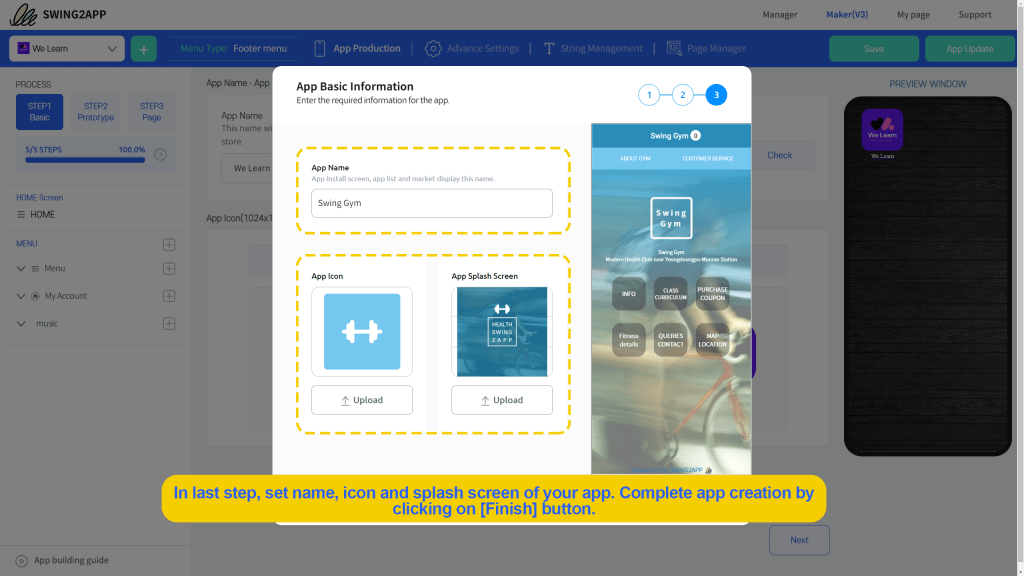The image size is (1024, 576).
Task: Select wizard step 3 circle
Action: point(716,95)
